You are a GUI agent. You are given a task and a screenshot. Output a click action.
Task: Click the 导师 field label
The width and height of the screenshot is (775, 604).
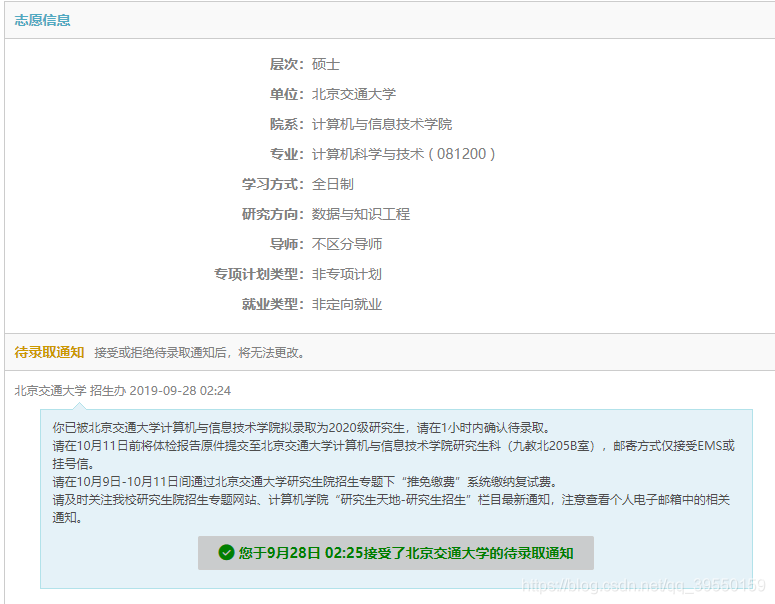tap(287, 244)
